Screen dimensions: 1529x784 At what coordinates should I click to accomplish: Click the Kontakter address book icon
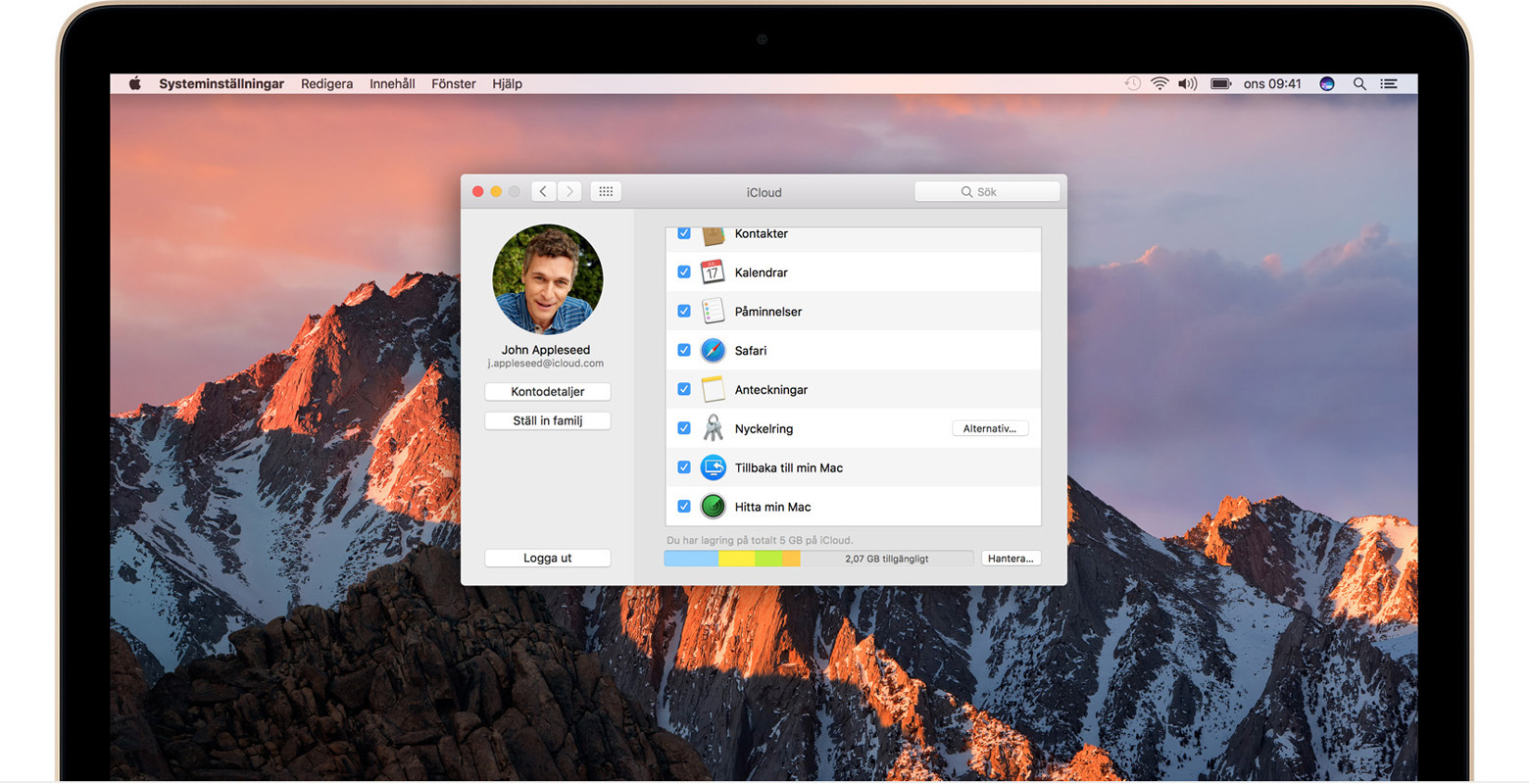coord(713,235)
